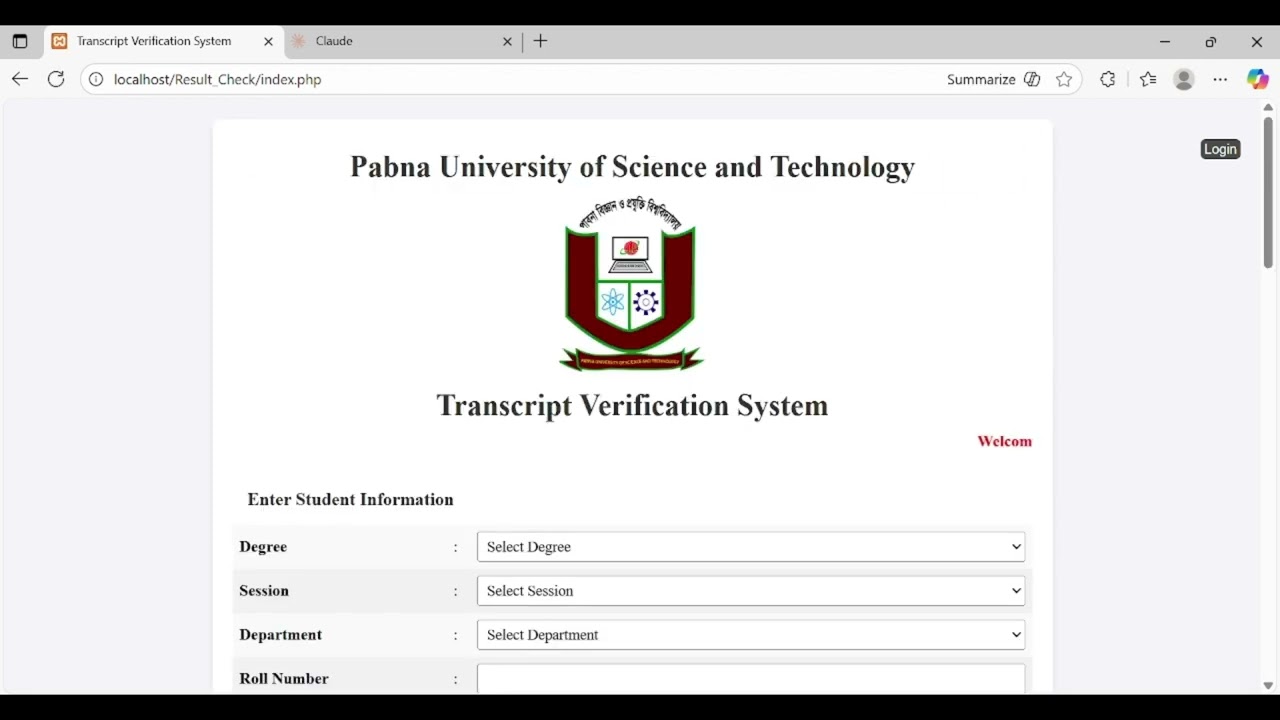This screenshot has width=1280, height=720.
Task: Click the red 'Welcom' marquee text
Action: click(1004, 441)
